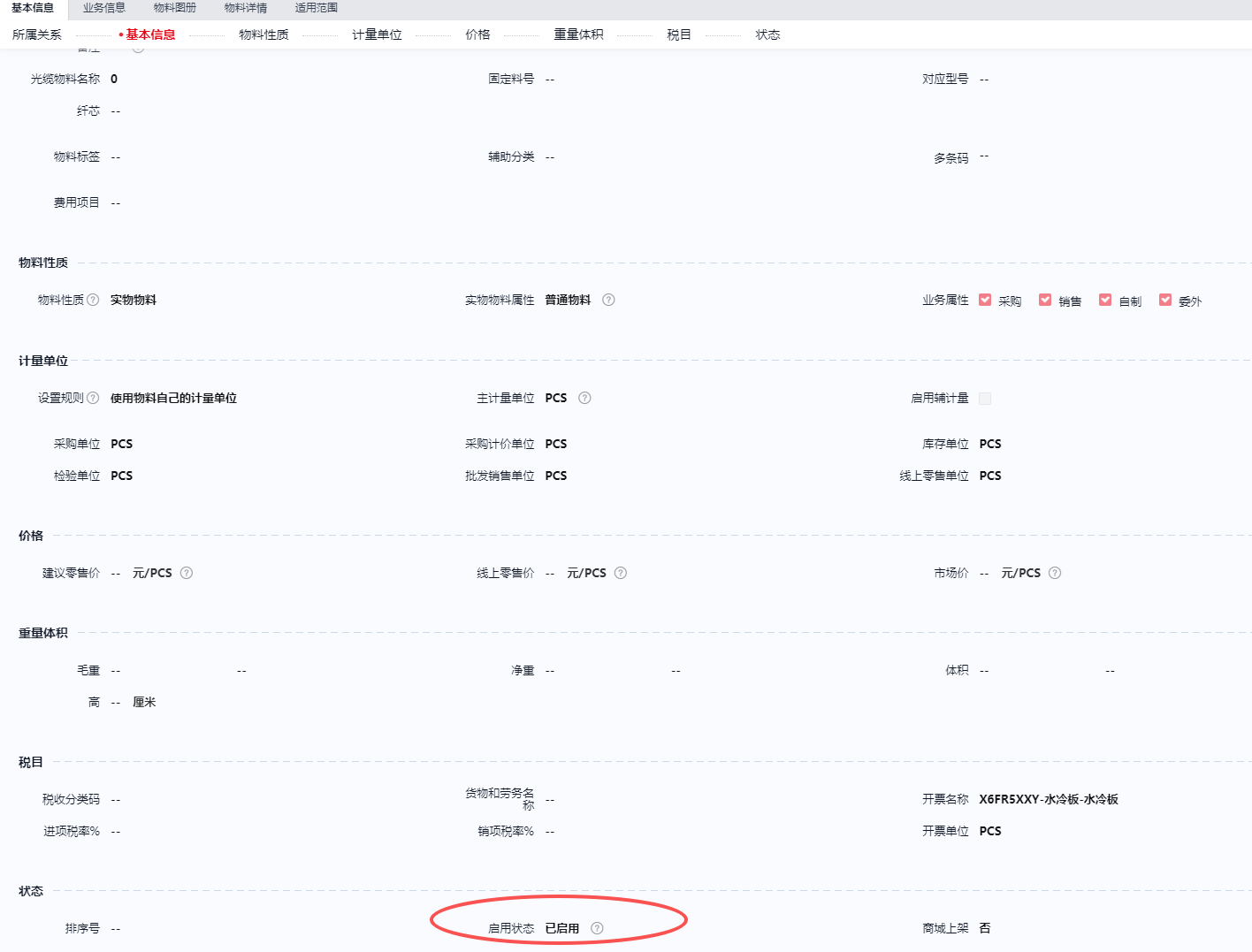The height and width of the screenshot is (952, 1252).
Task: Click help icon beside 已启用 status
Action: coord(597,928)
